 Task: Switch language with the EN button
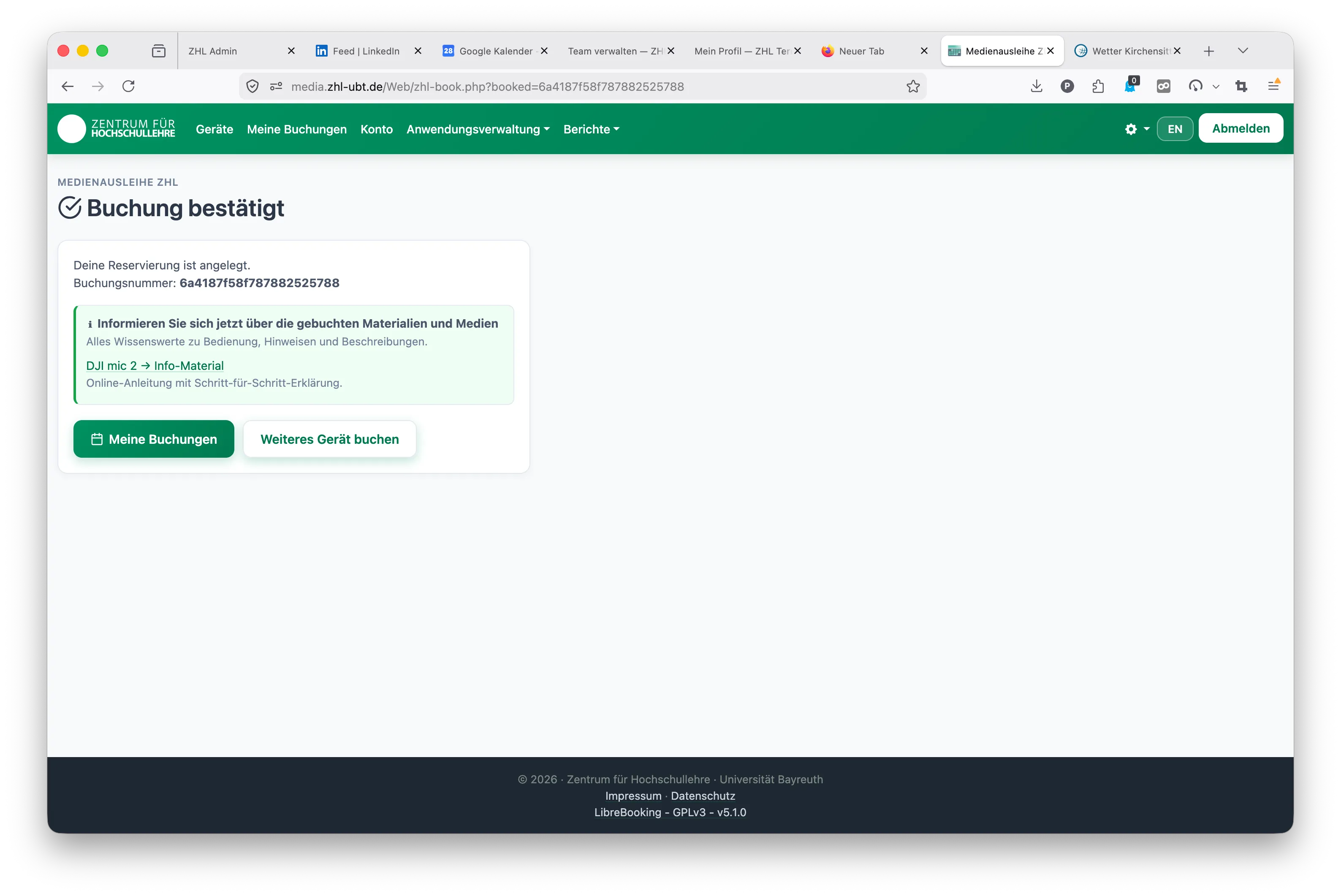click(x=1175, y=128)
